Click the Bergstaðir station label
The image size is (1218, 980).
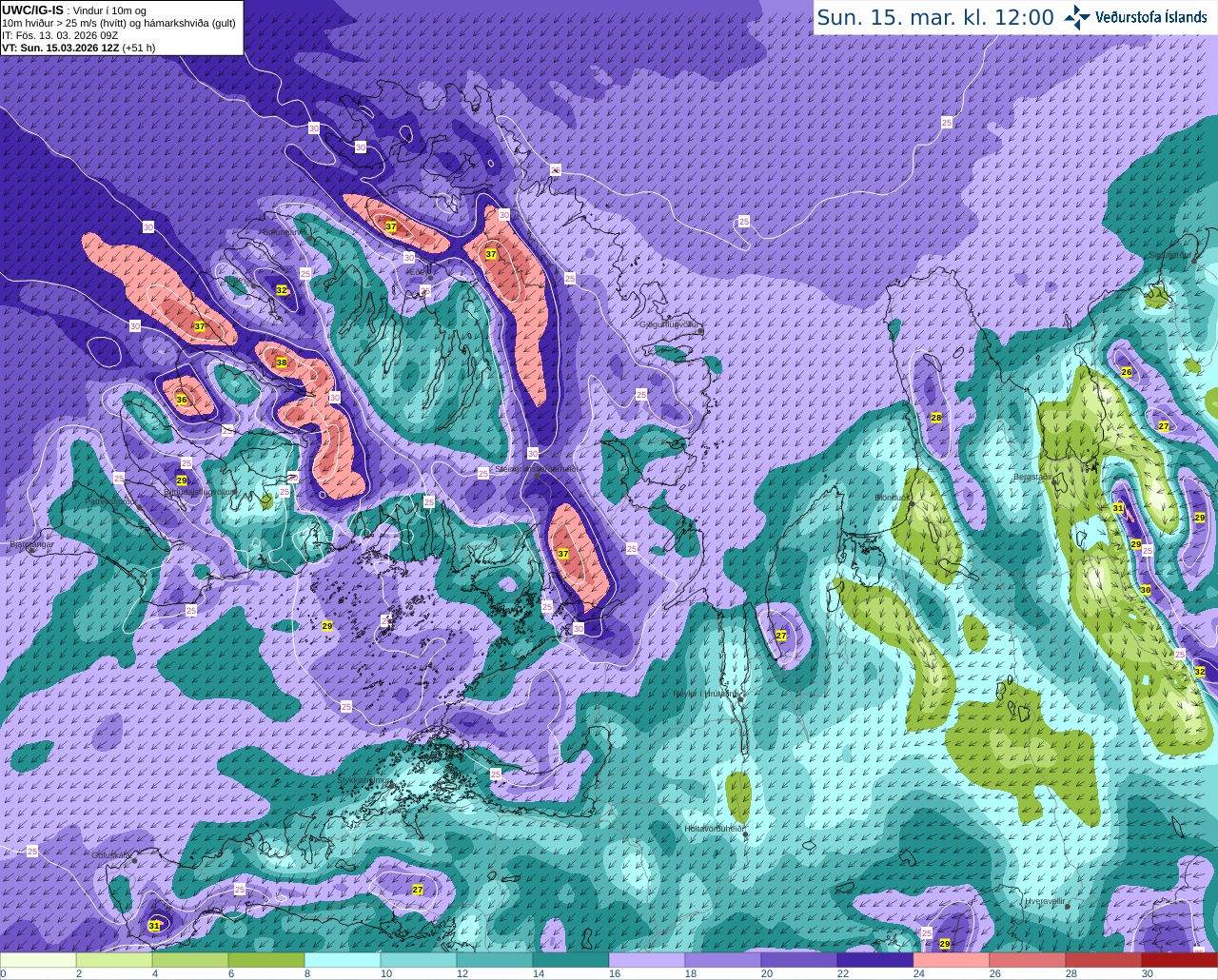tap(1033, 476)
